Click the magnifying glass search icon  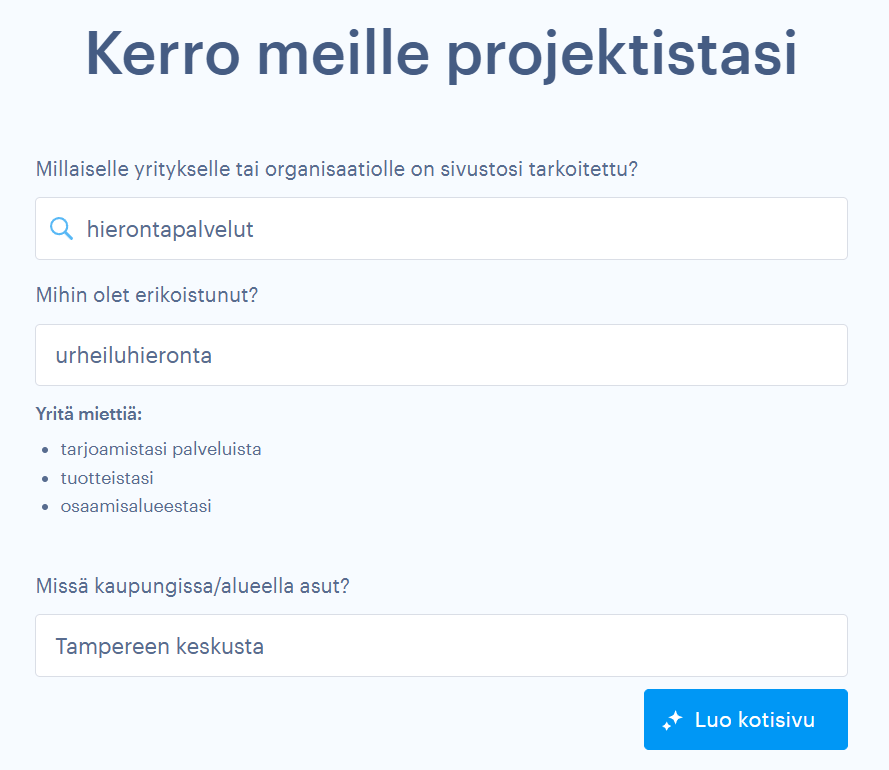pos(61,228)
